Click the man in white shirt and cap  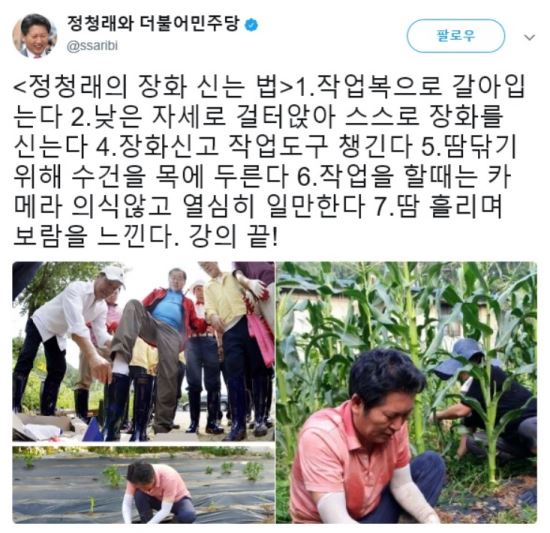pos(67,338)
